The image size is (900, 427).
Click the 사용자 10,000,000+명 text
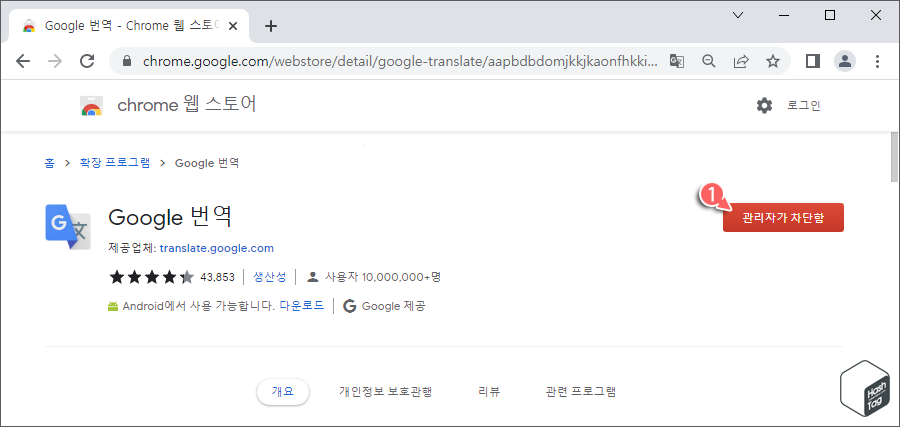click(x=383, y=277)
